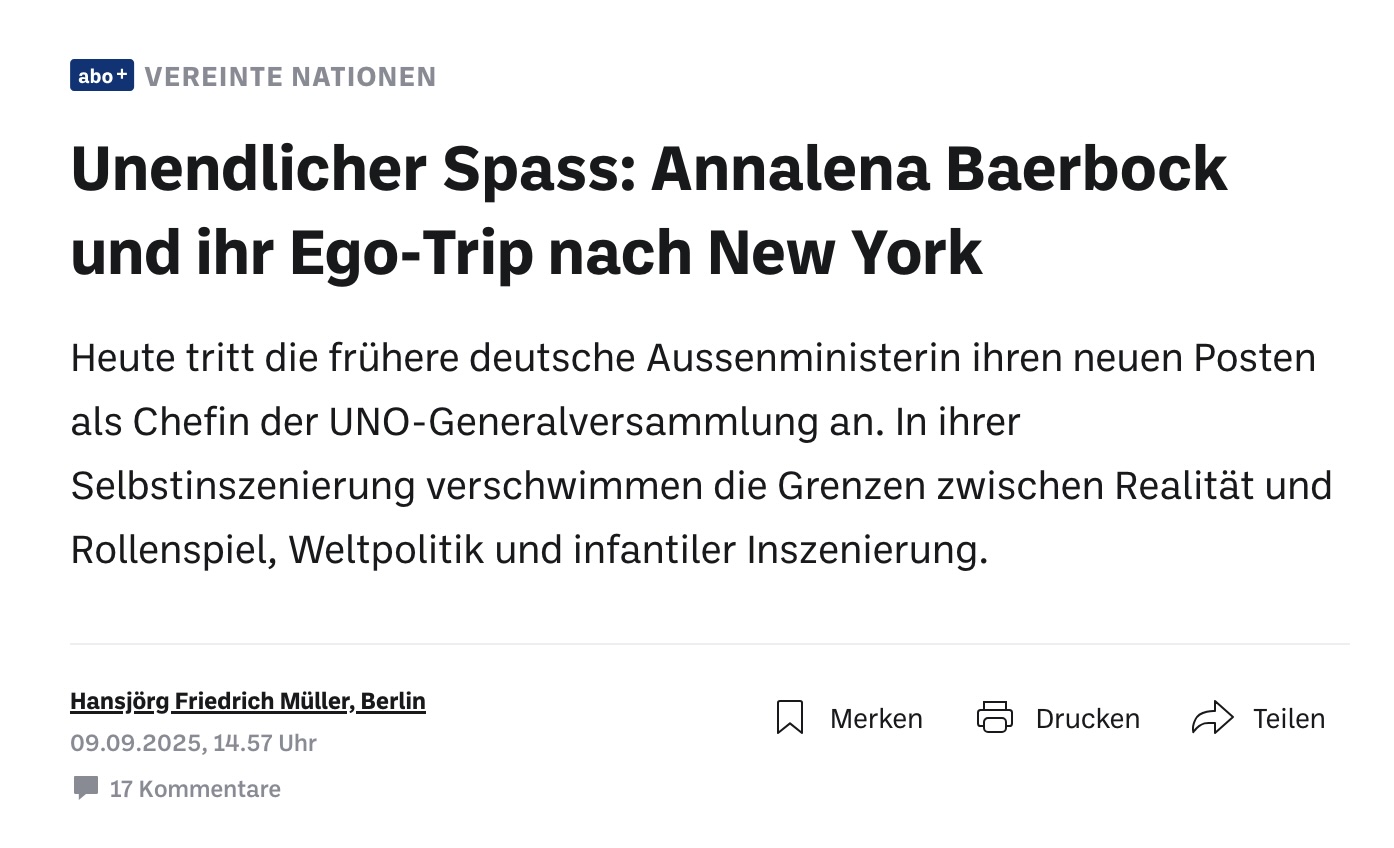Click the publication date 09.09.2025

point(137,743)
